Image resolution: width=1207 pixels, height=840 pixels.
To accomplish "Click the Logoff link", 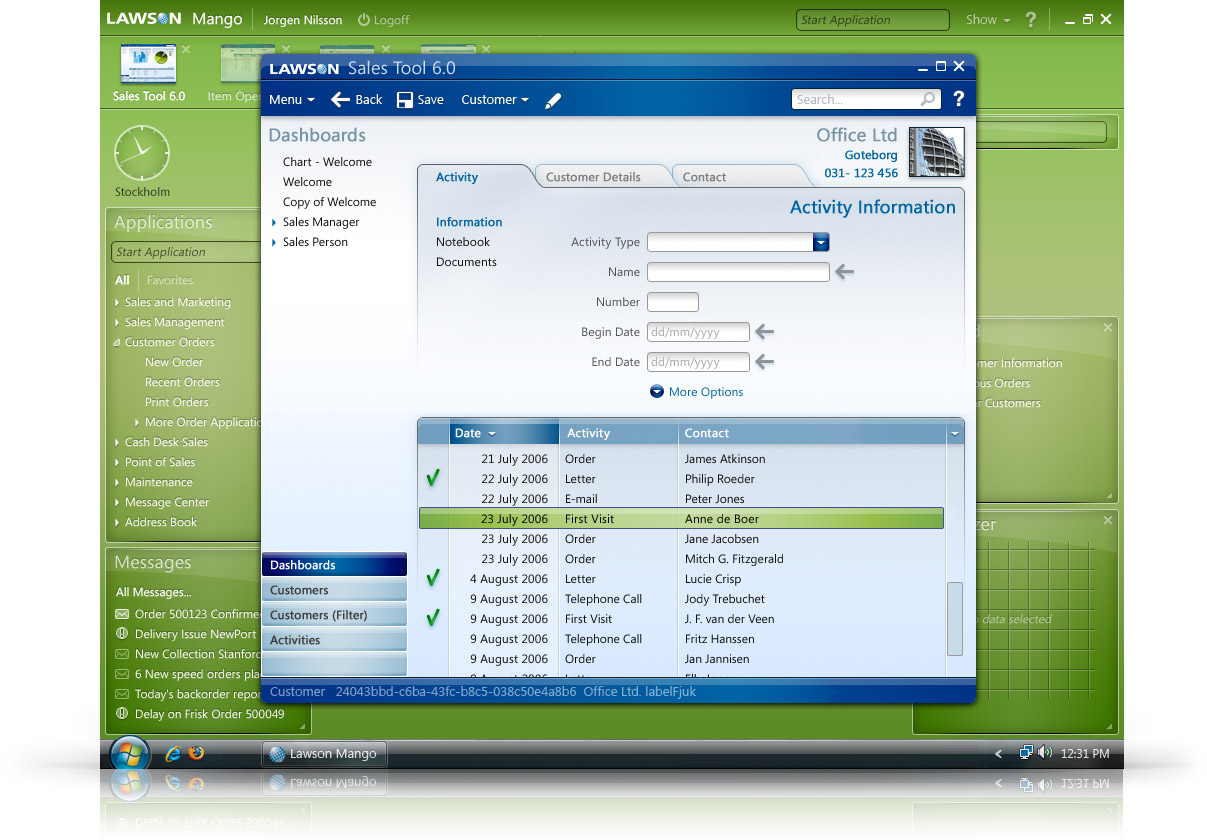I will tap(384, 20).
